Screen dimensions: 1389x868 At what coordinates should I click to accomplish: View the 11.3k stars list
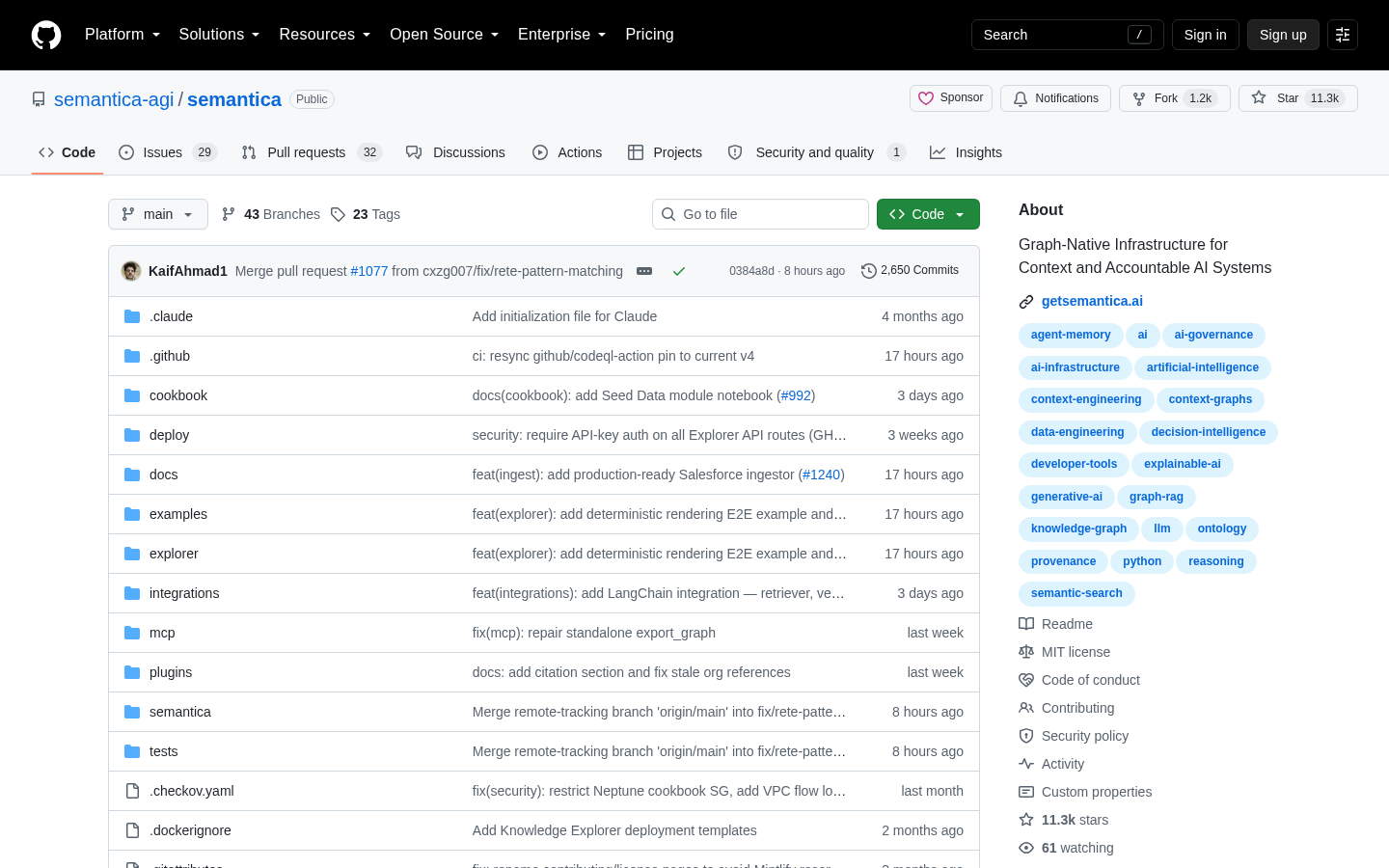pyautogui.click(x=1064, y=820)
